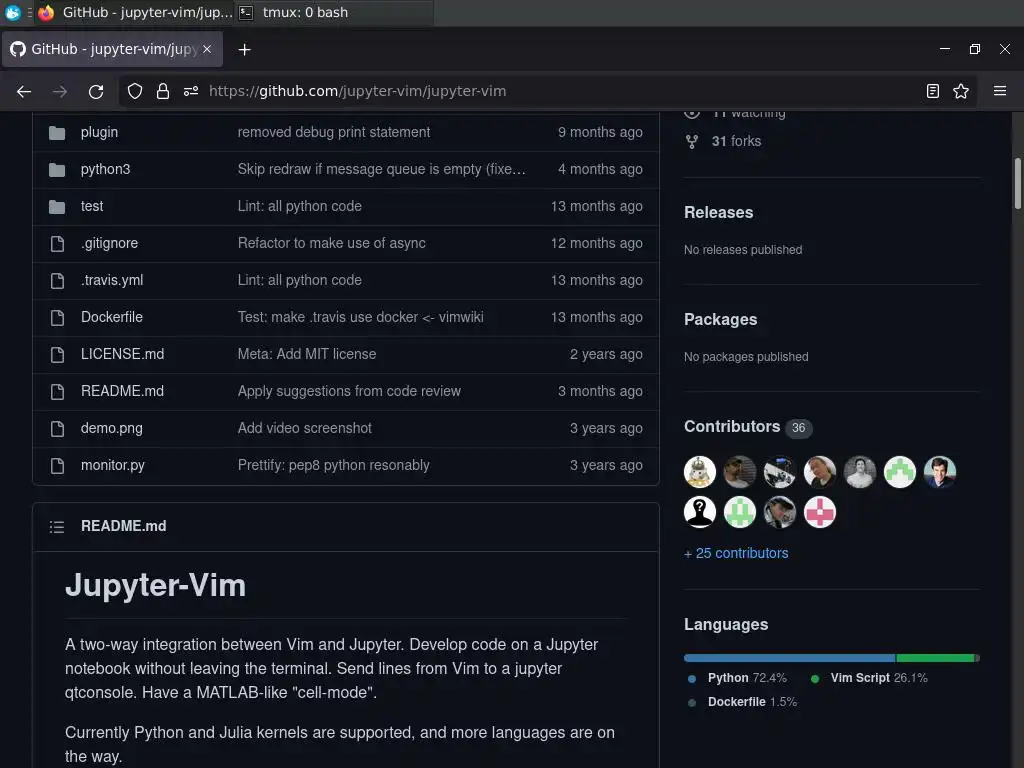Reload the current GitHub page

[96, 91]
